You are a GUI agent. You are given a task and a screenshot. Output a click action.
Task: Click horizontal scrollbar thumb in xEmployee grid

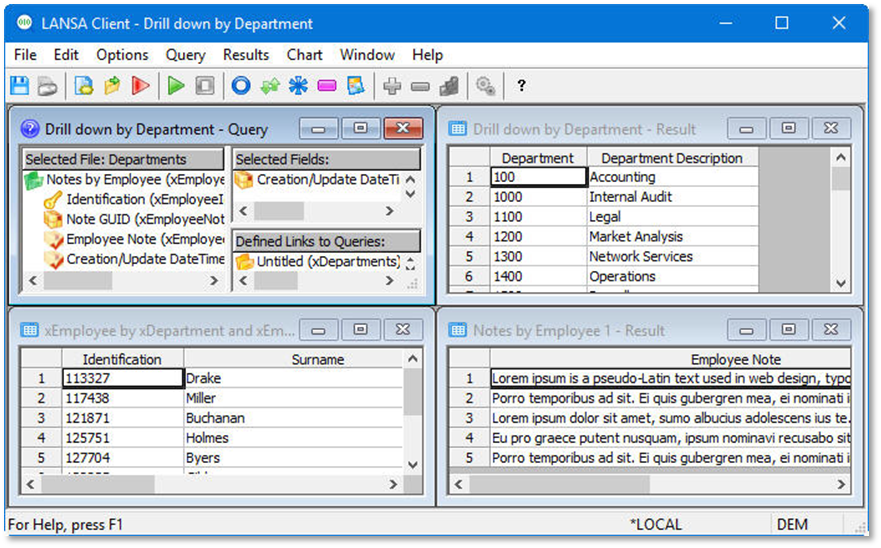(x=98, y=484)
